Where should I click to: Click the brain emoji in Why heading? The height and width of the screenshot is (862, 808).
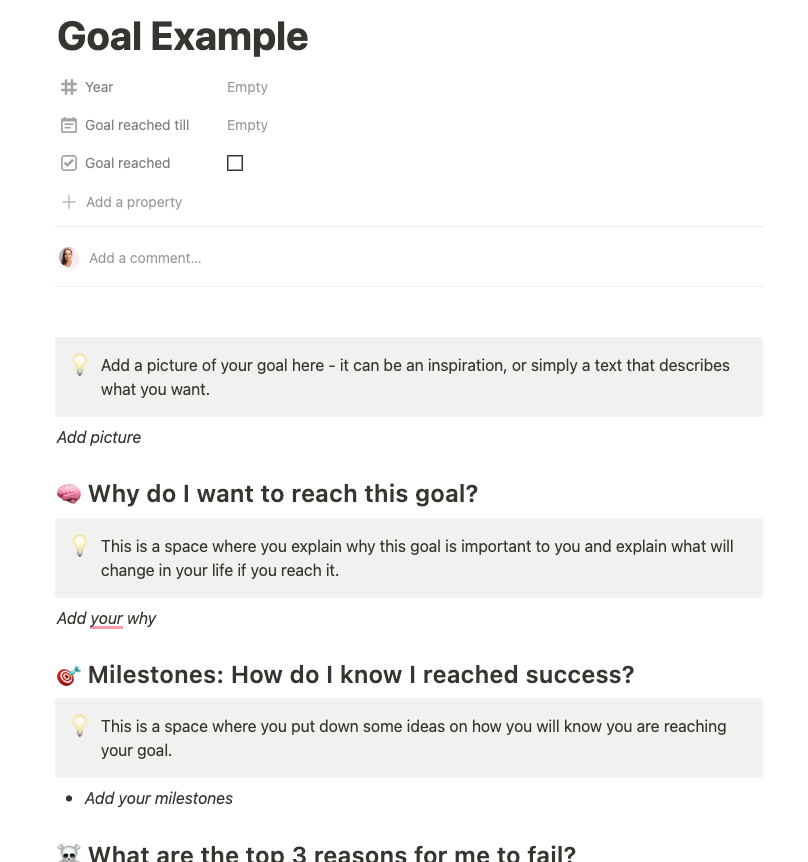pyautogui.click(x=69, y=494)
